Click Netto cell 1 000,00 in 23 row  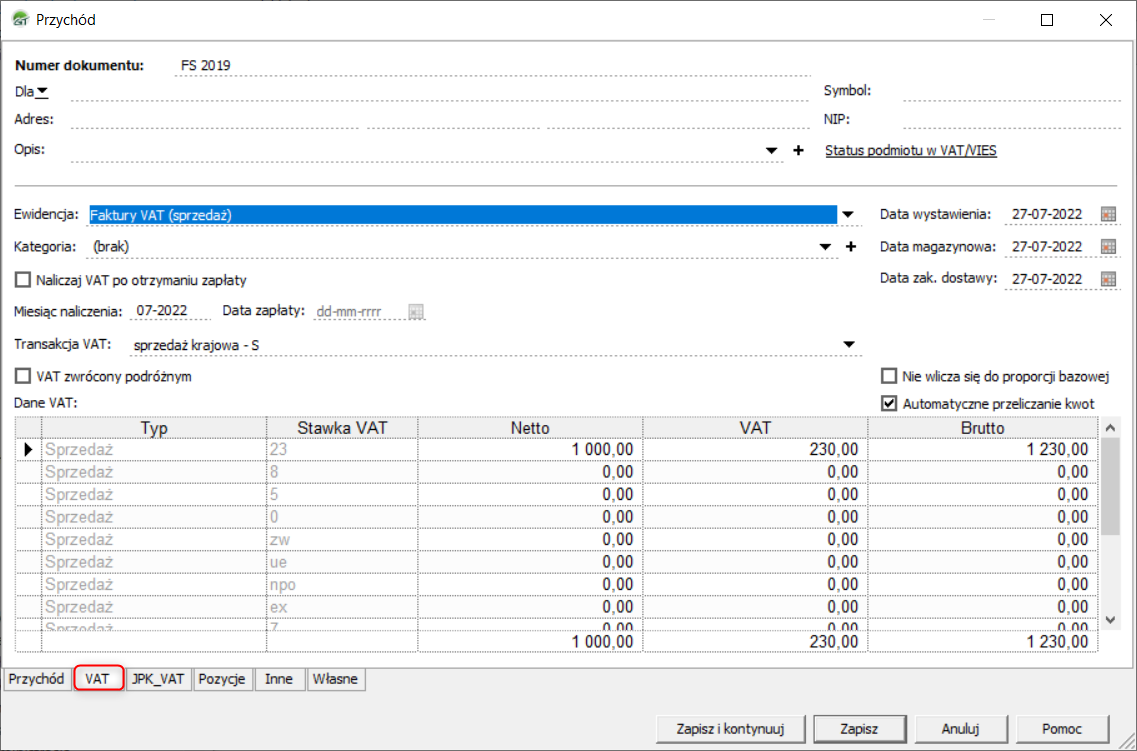[x=530, y=449]
